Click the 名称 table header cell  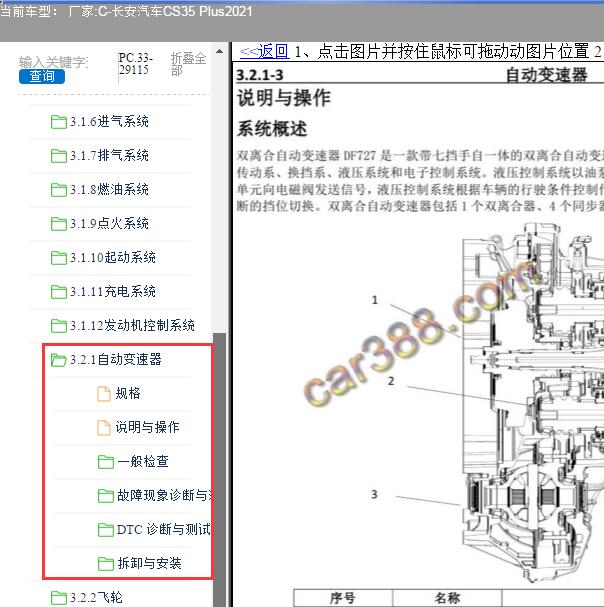coord(448,598)
